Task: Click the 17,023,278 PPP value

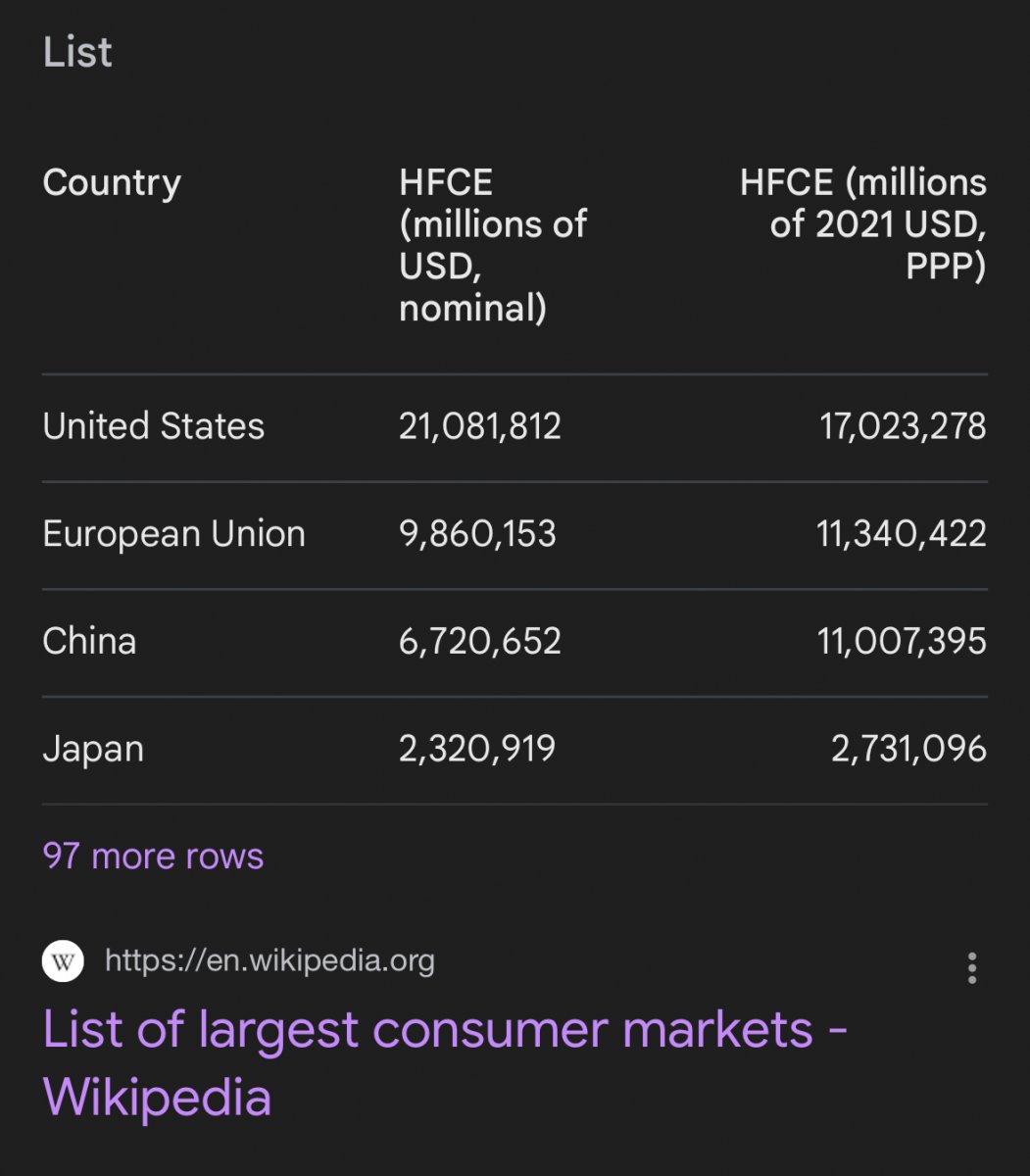Action: coord(903,426)
